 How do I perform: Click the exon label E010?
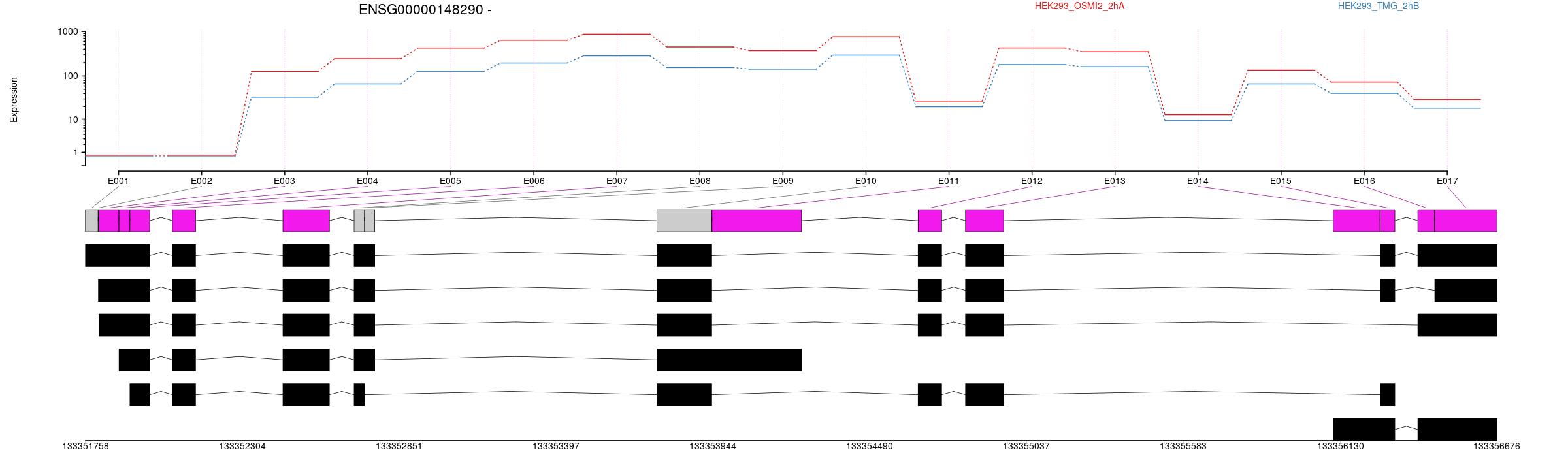tap(866, 181)
